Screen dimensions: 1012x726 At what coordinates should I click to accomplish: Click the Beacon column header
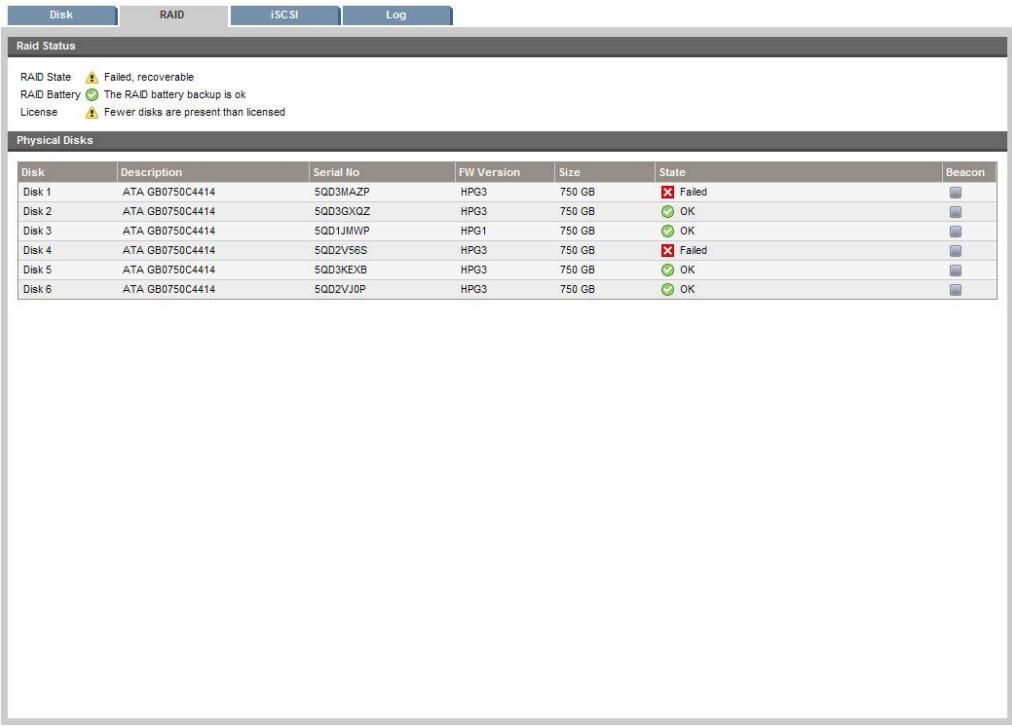coord(969,172)
